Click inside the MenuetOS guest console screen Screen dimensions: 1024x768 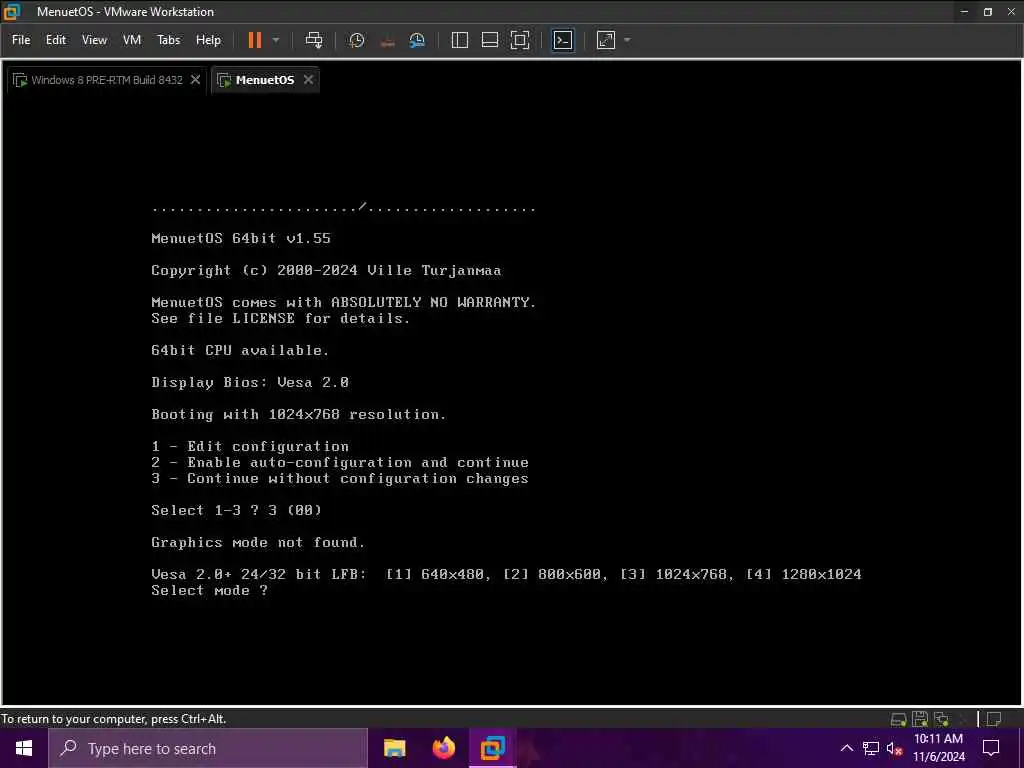512,398
